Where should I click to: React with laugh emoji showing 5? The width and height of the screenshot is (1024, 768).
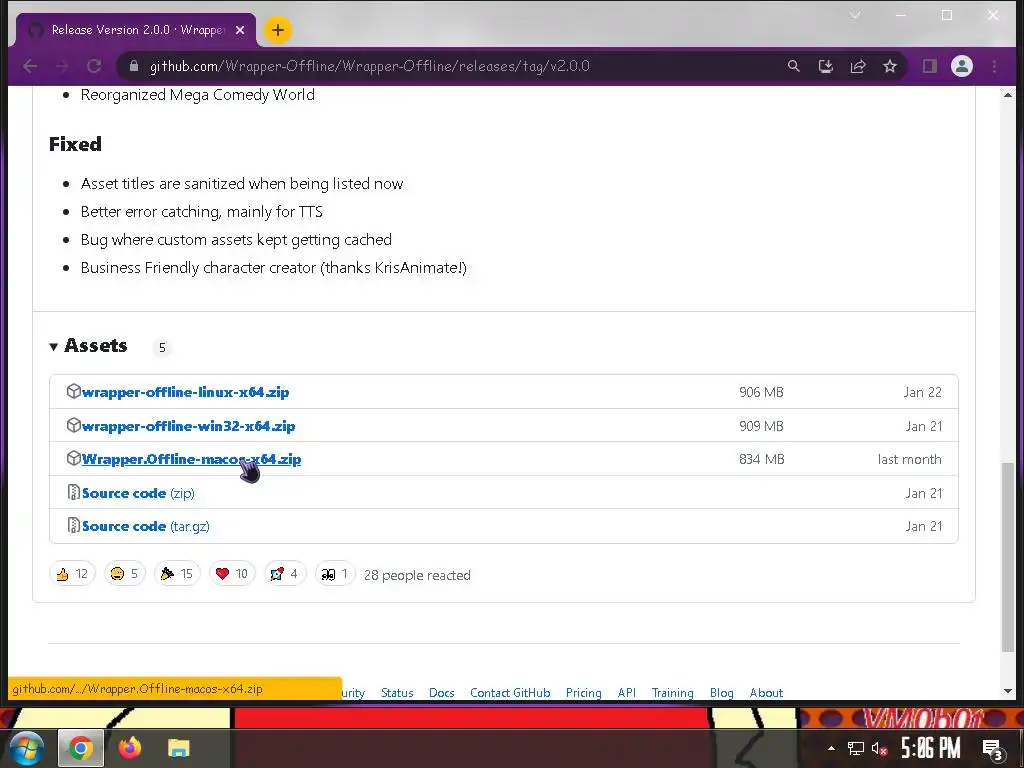[125, 573]
